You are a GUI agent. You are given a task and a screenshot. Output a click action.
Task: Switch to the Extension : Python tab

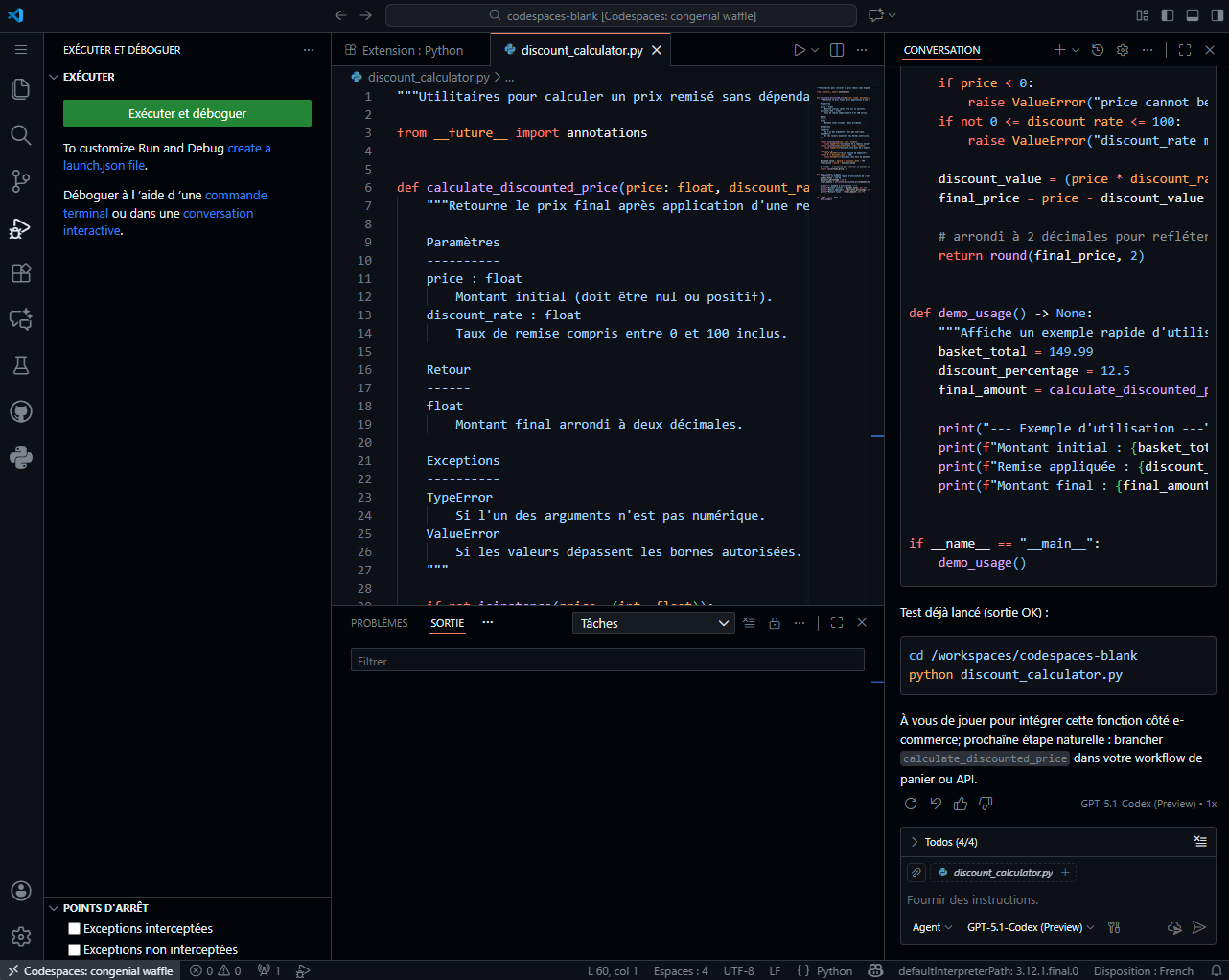pos(412,49)
